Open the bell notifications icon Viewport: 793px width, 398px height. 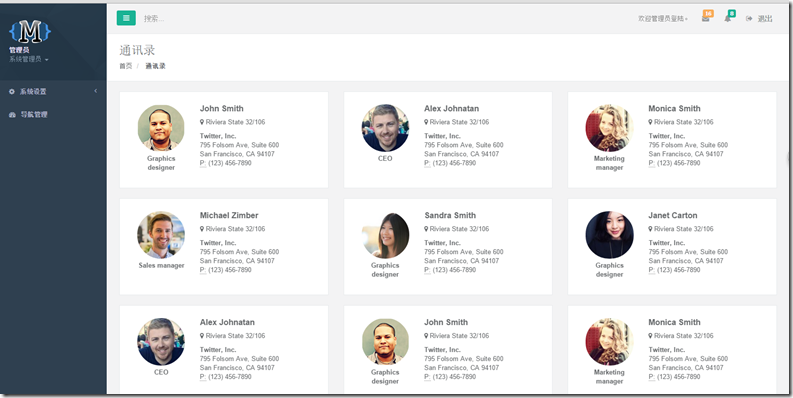(727, 19)
